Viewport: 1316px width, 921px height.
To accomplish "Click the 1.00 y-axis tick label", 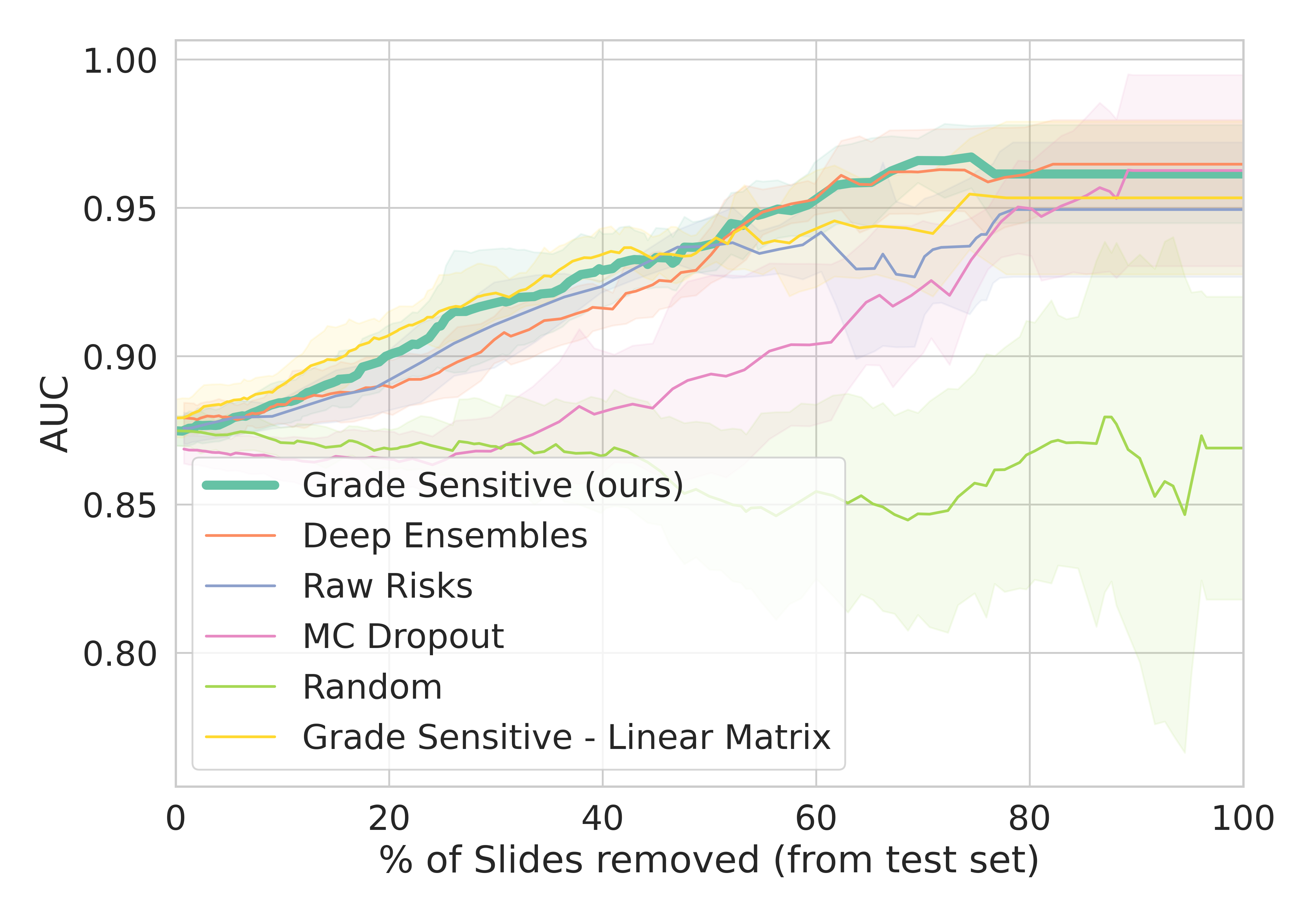I will (119, 61).
